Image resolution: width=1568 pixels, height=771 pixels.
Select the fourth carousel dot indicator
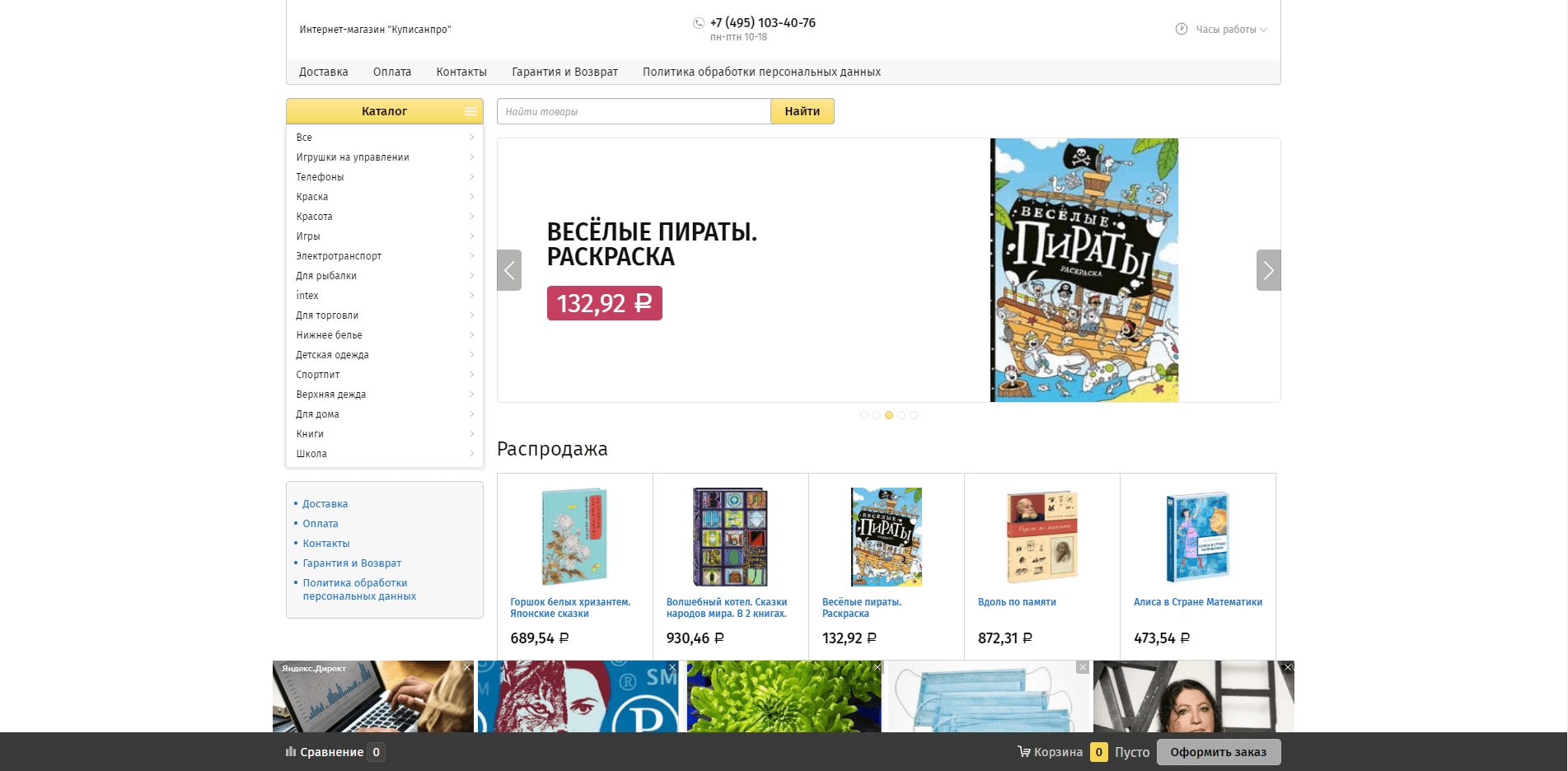click(x=901, y=415)
